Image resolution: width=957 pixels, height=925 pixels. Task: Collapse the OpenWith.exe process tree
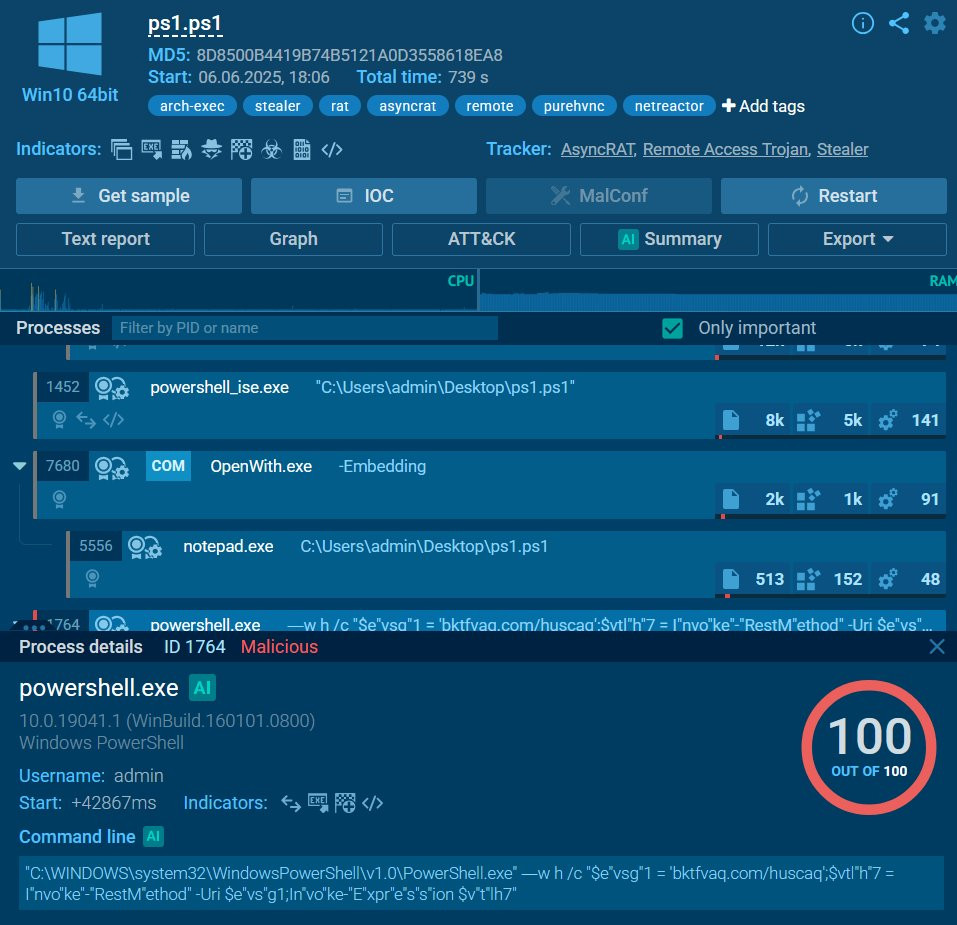(20, 466)
